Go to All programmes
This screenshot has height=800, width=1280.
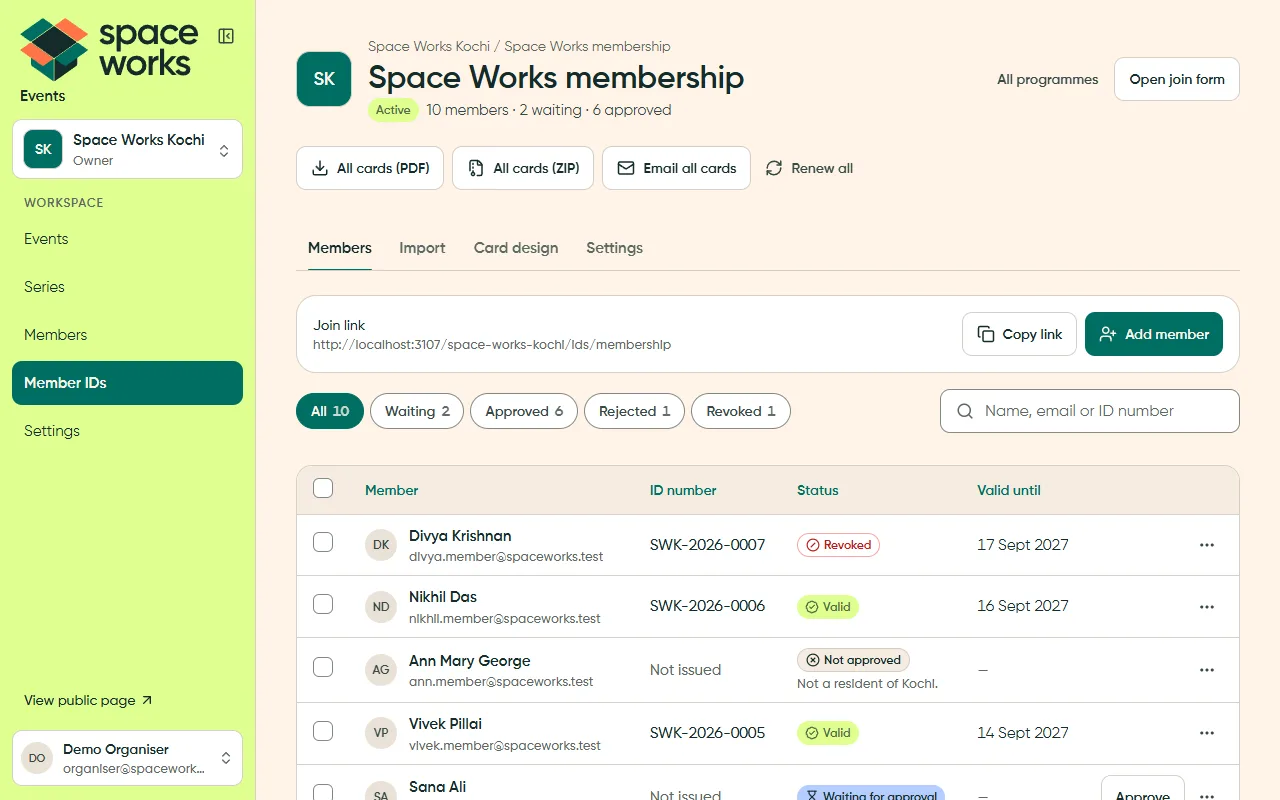coord(1047,79)
